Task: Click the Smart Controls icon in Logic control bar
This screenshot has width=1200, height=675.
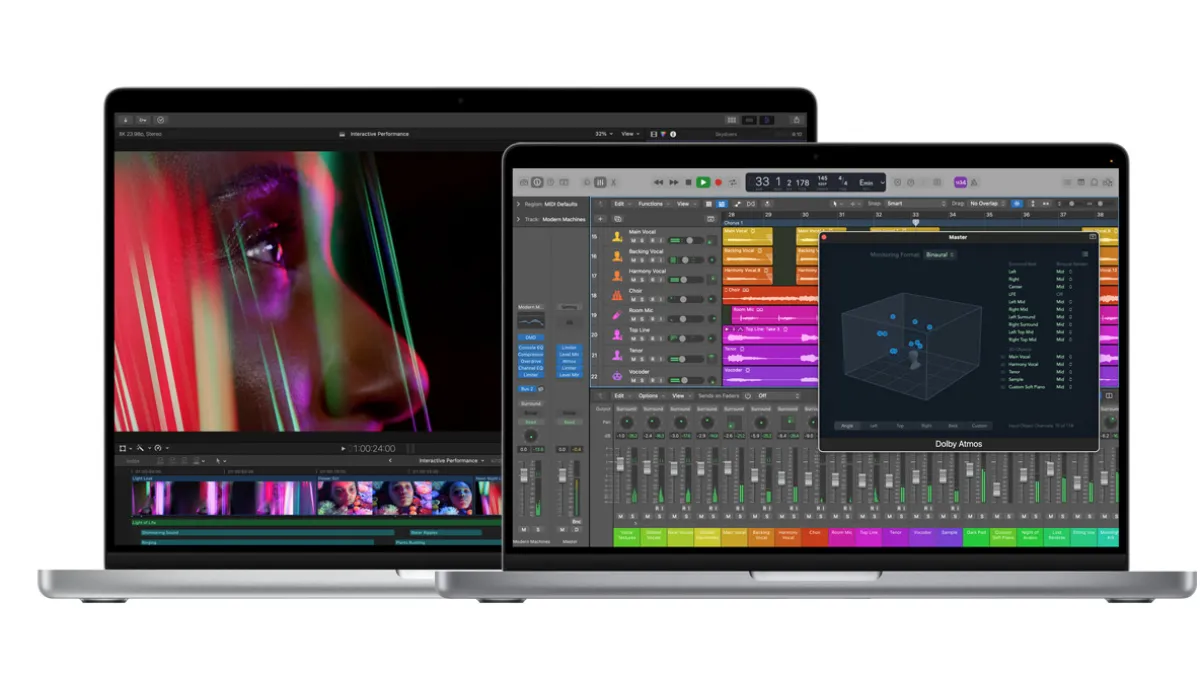Action: tap(587, 182)
